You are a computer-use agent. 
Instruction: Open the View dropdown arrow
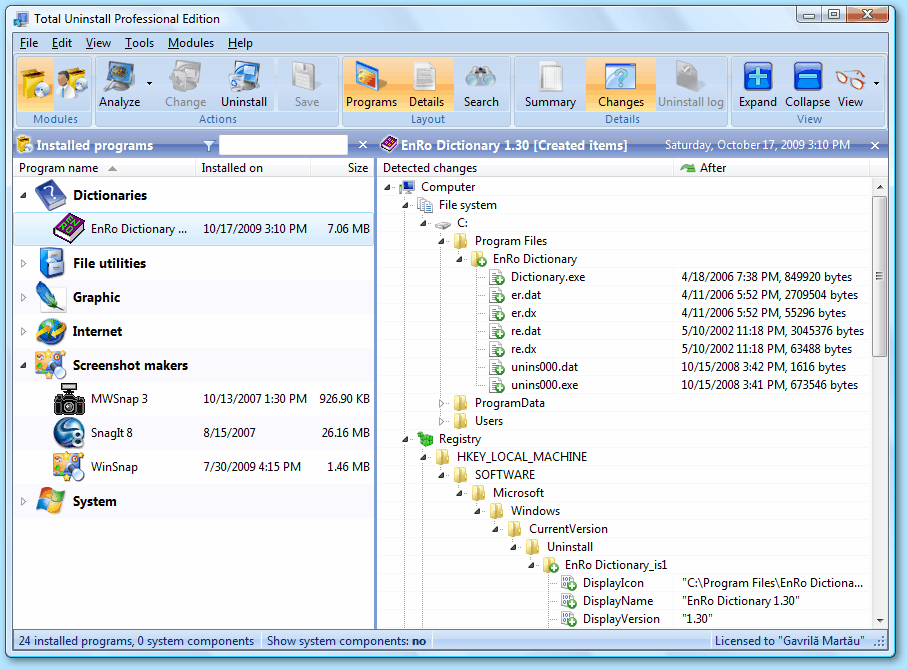(x=876, y=84)
